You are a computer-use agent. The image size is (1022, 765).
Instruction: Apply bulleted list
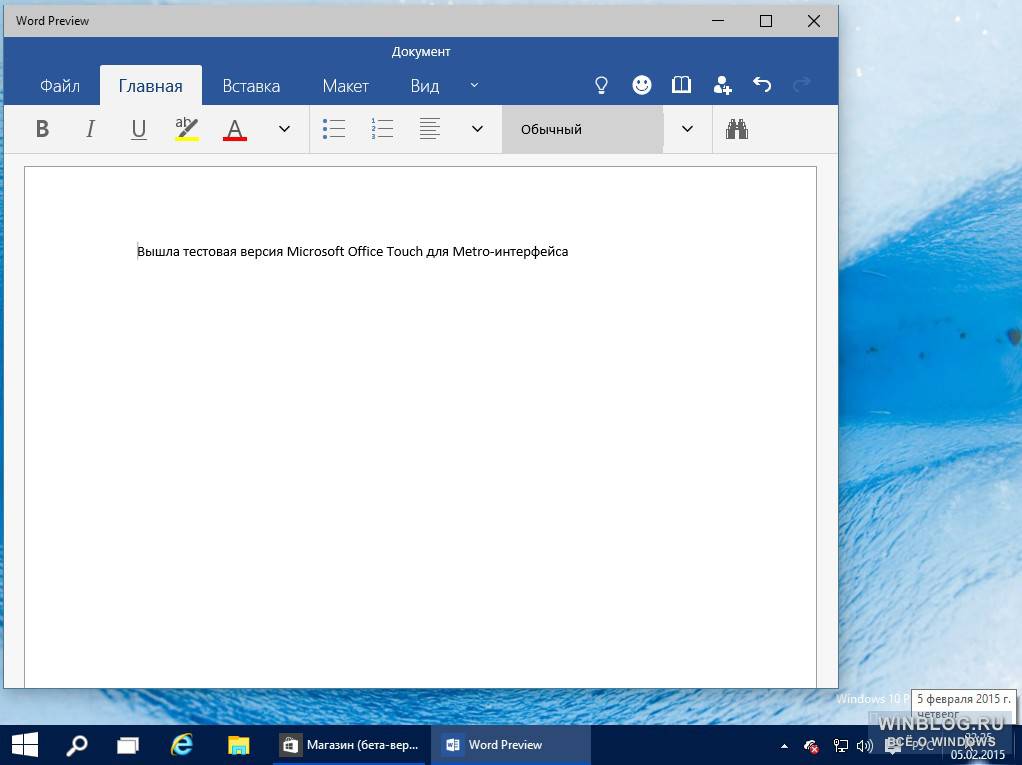coord(334,129)
